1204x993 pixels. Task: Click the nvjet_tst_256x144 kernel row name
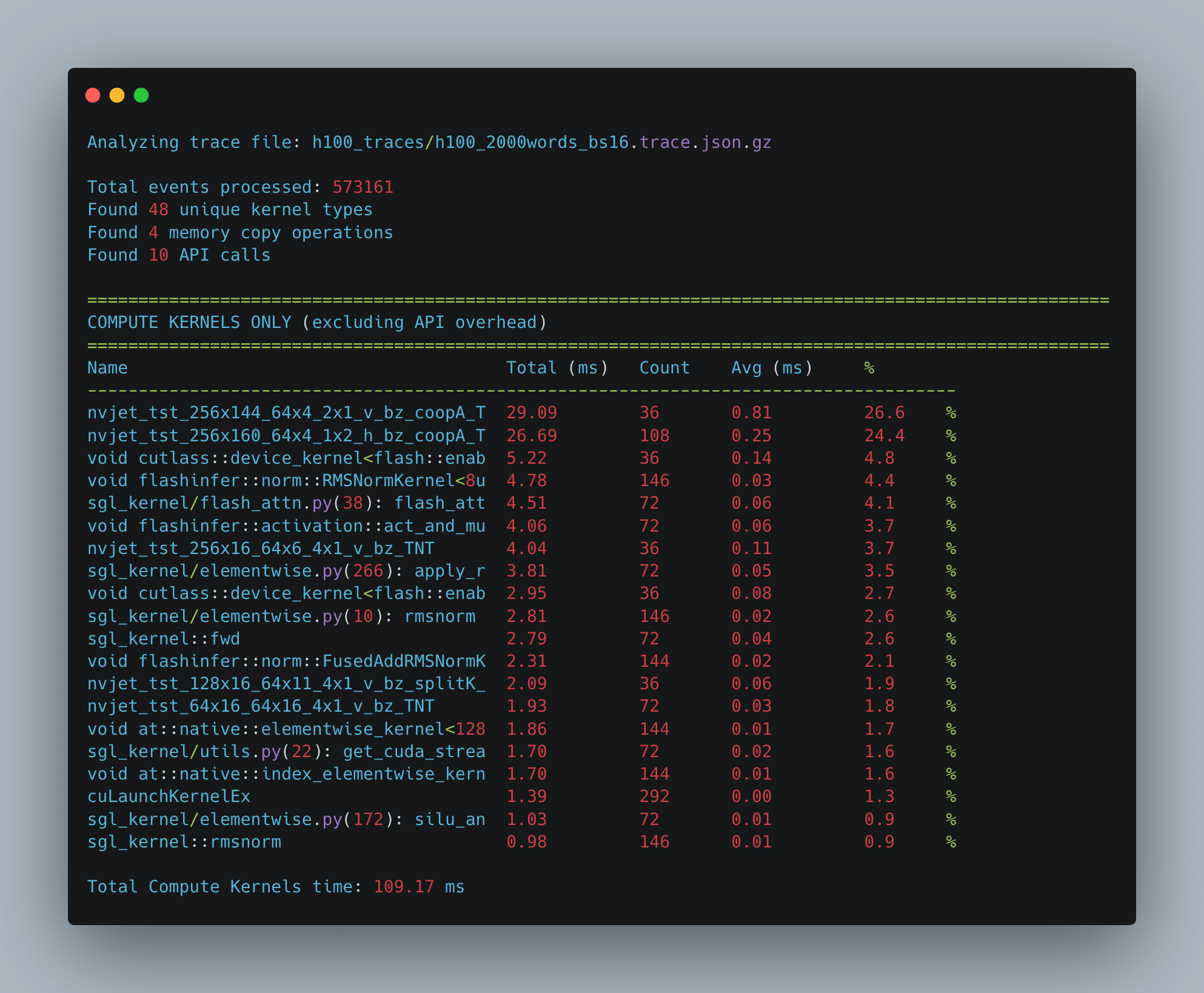pyautogui.click(x=286, y=413)
